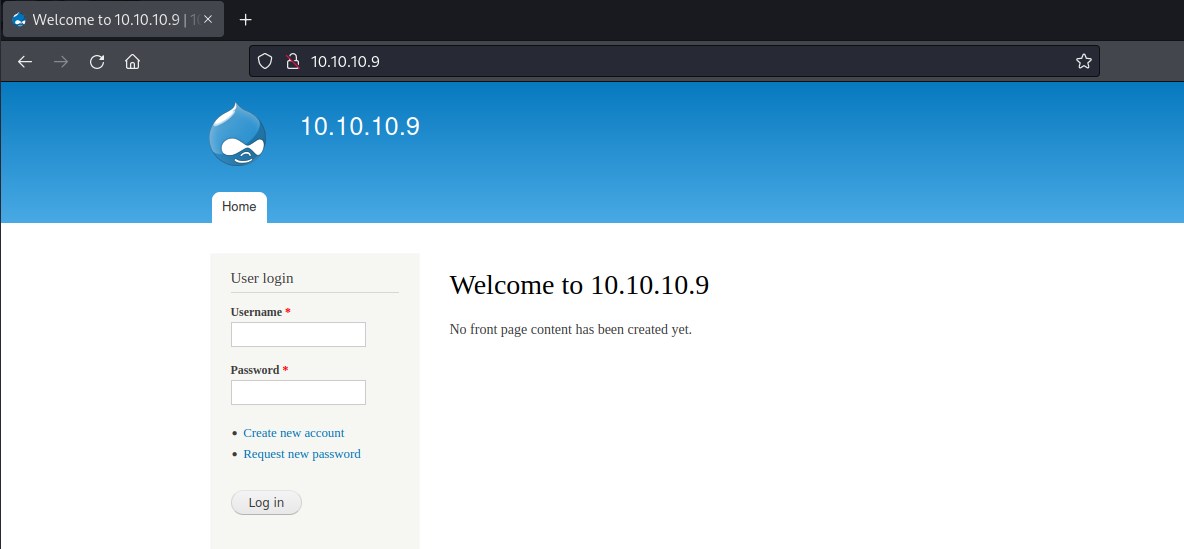Image resolution: width=1184 pixels, height=549 pixels.
Task: Click the Welcome to 10.10.10.9 page heading
Action: (x=579, y=285)
